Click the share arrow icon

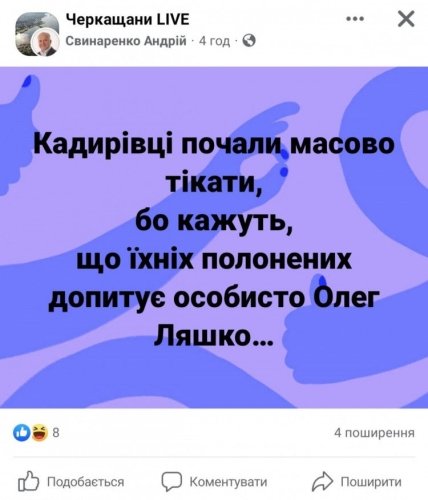(322, 482)
